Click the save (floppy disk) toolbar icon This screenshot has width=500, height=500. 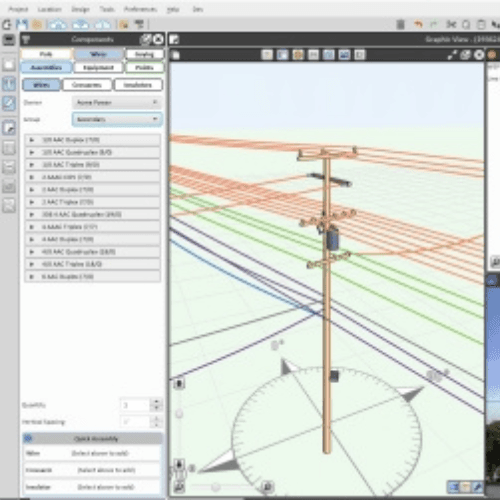[x=22, y=24]
